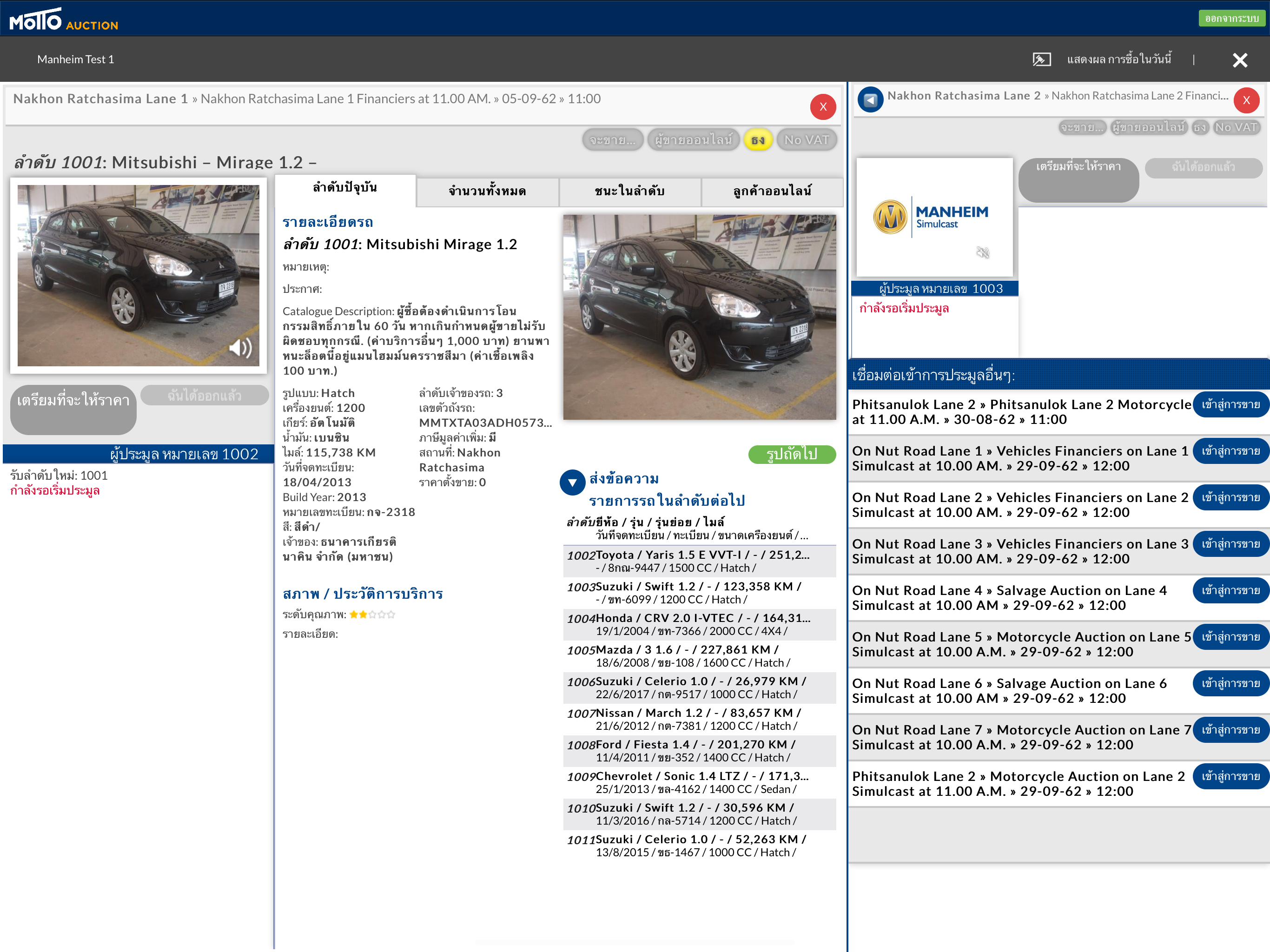This screenshot has height=952, width=1270.
Task: Open the small Mirage thumbnail photo
Action: (139, 276)
